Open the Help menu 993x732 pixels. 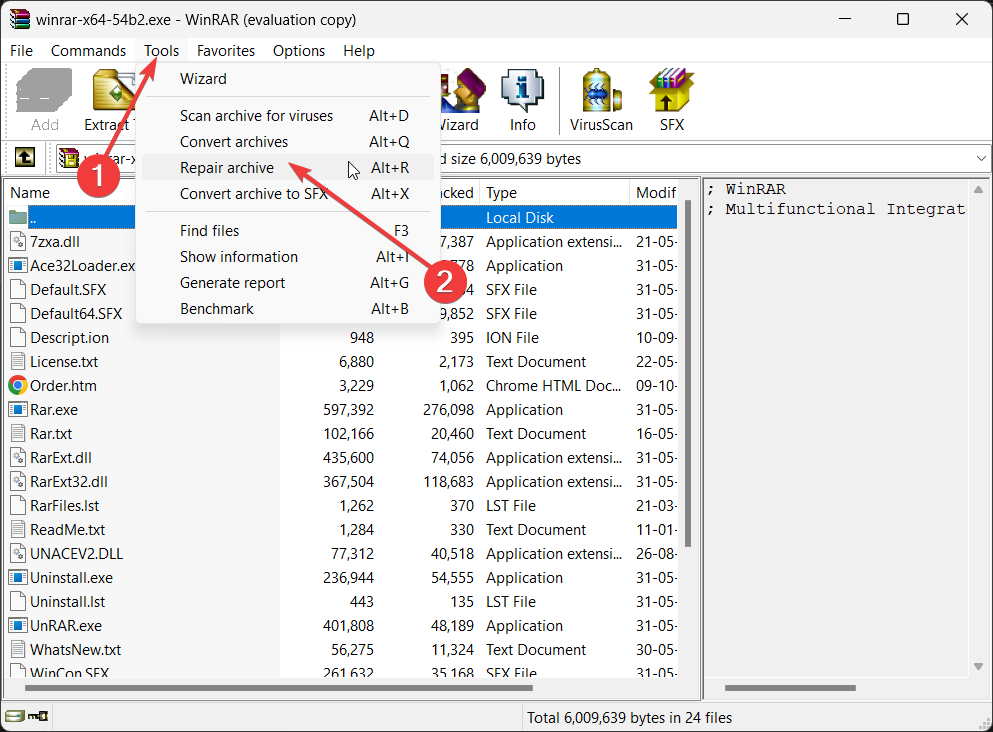click(x=359, y=51)
